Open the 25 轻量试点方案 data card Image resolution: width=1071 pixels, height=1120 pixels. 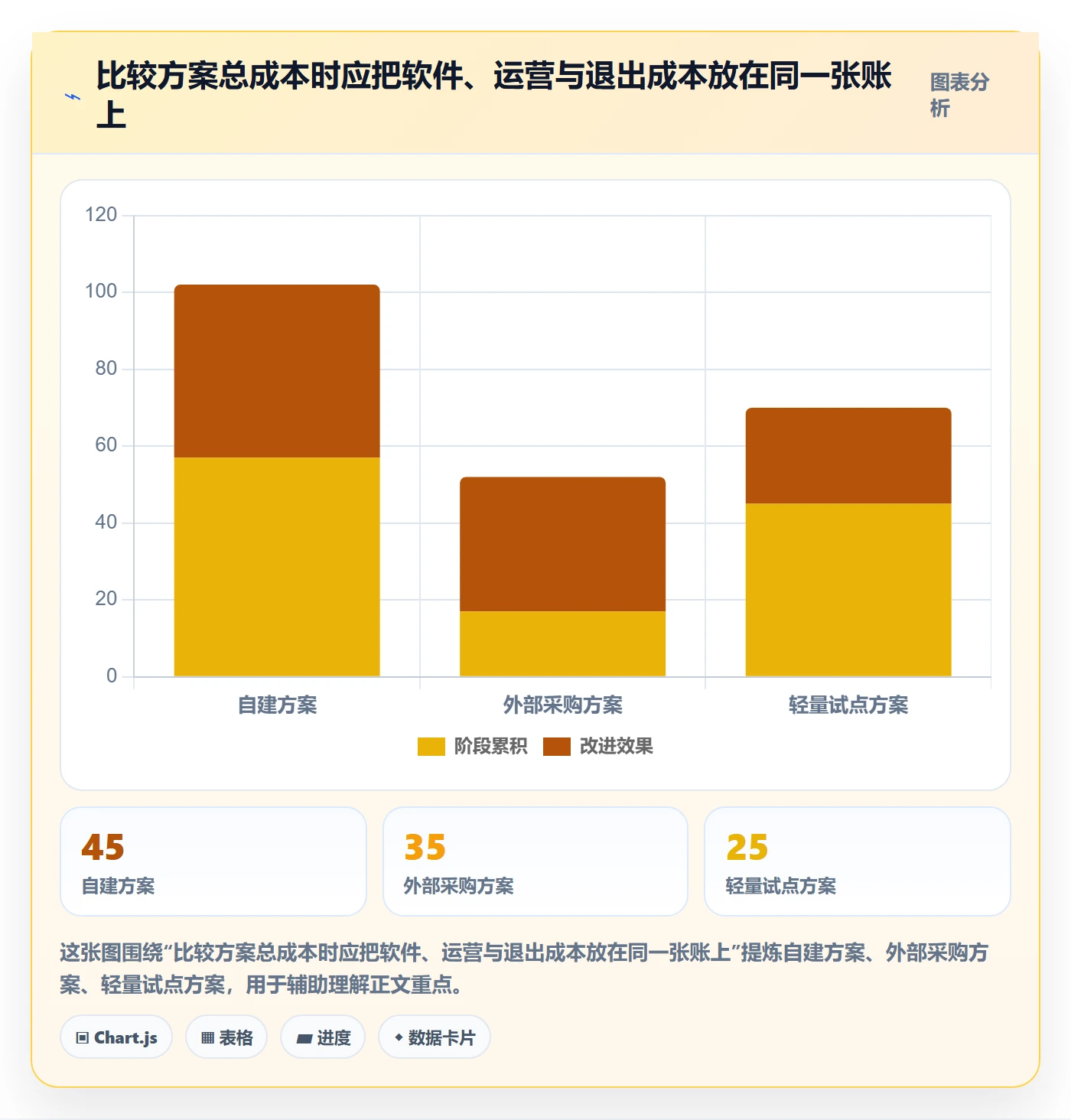point(858,861)
